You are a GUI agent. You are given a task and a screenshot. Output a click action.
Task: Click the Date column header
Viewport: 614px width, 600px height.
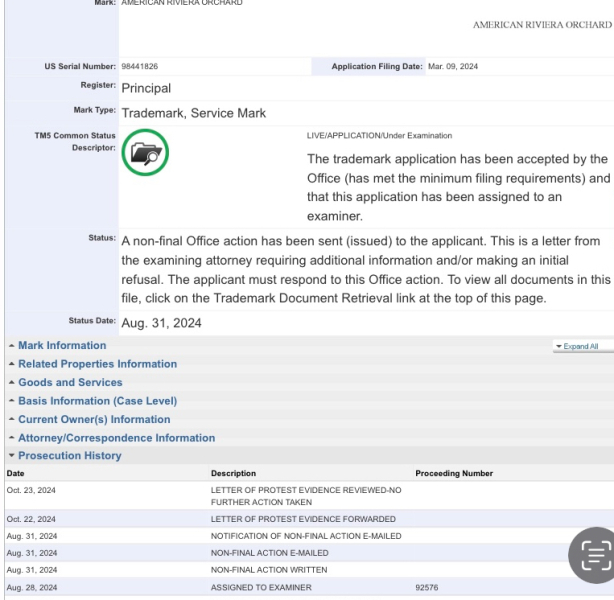pos(15,473)
